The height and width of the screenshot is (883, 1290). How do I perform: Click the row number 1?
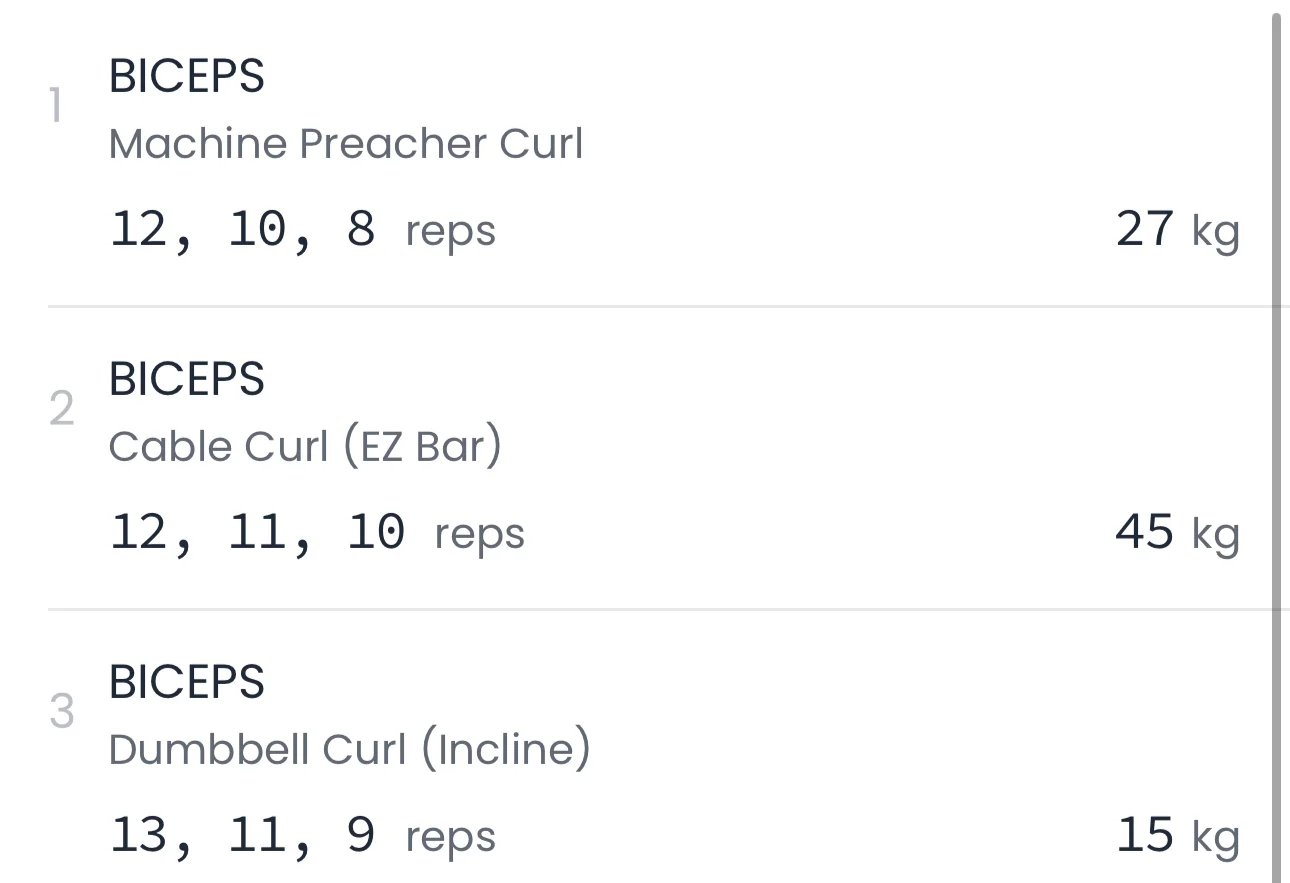56,106
